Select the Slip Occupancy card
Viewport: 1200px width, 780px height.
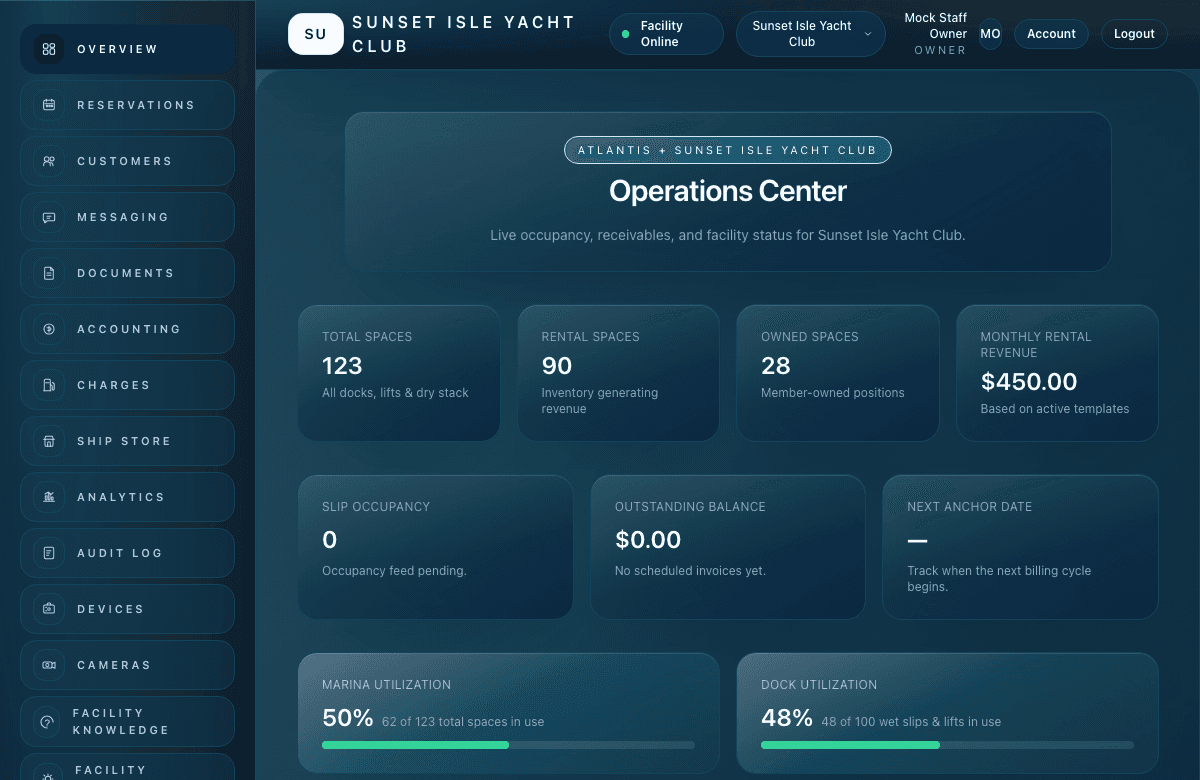click(436, 547)
